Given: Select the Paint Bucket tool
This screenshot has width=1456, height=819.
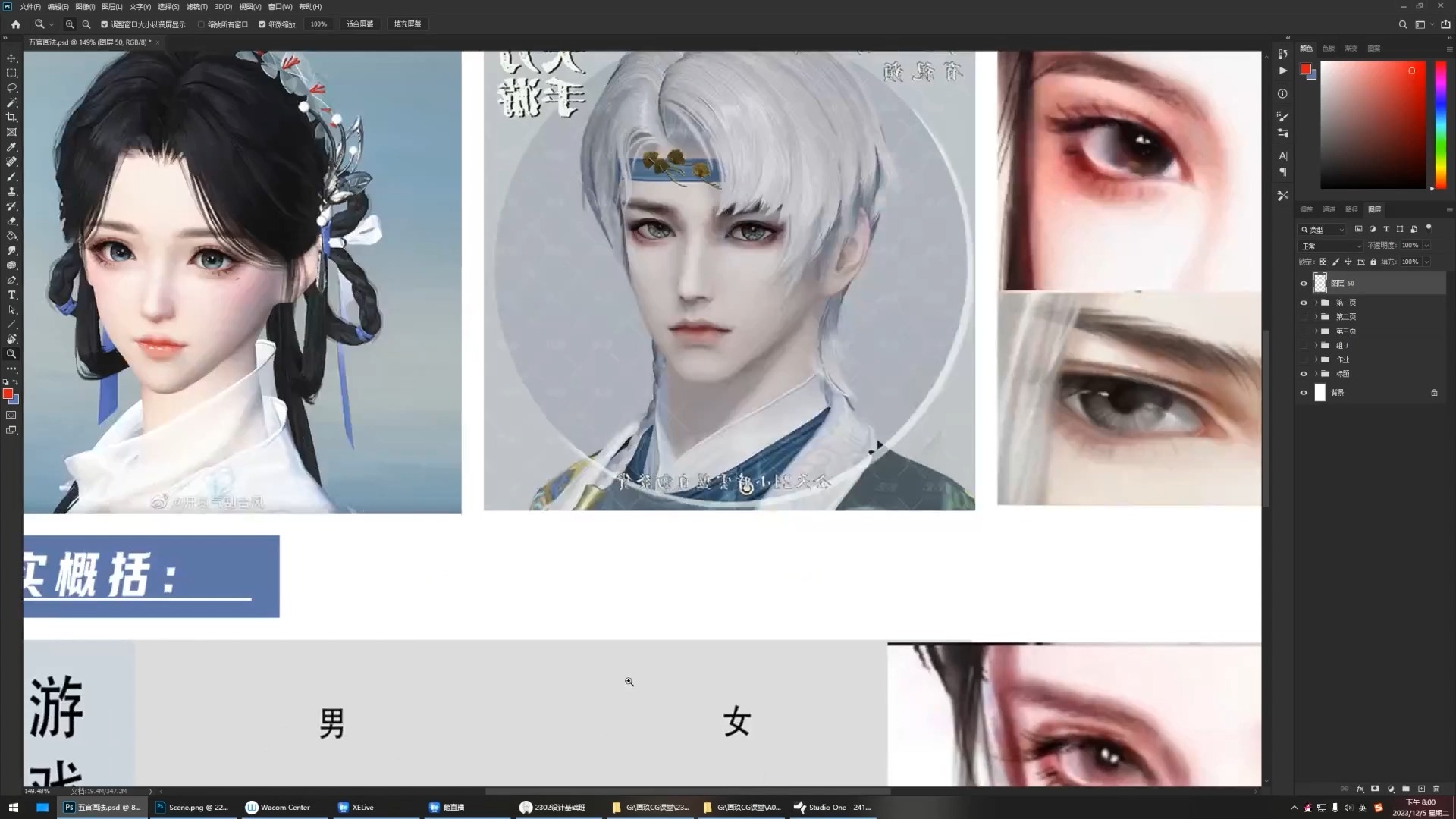Looking at the screenshot, I should click(x=11, y=236).
